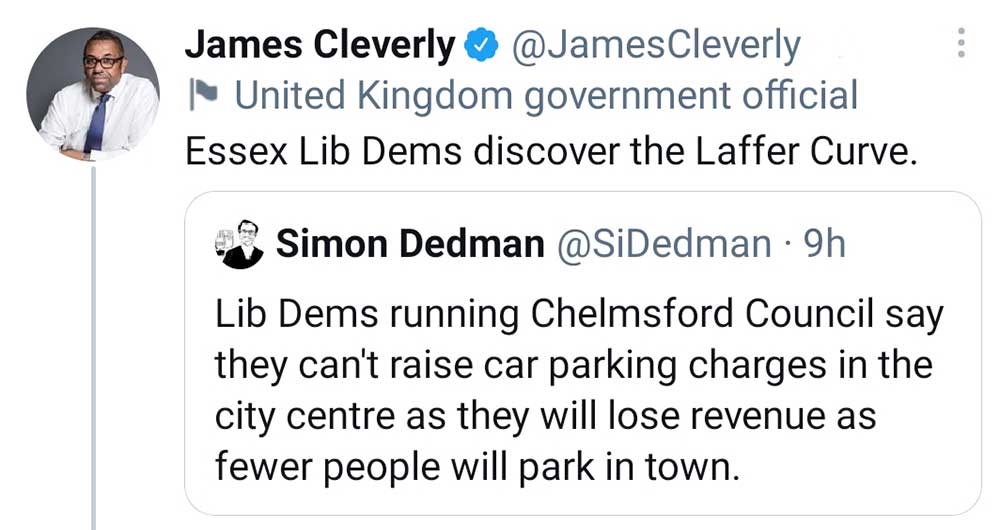
Task: Open the @SiDedman handle link
Action: (663, 244)
